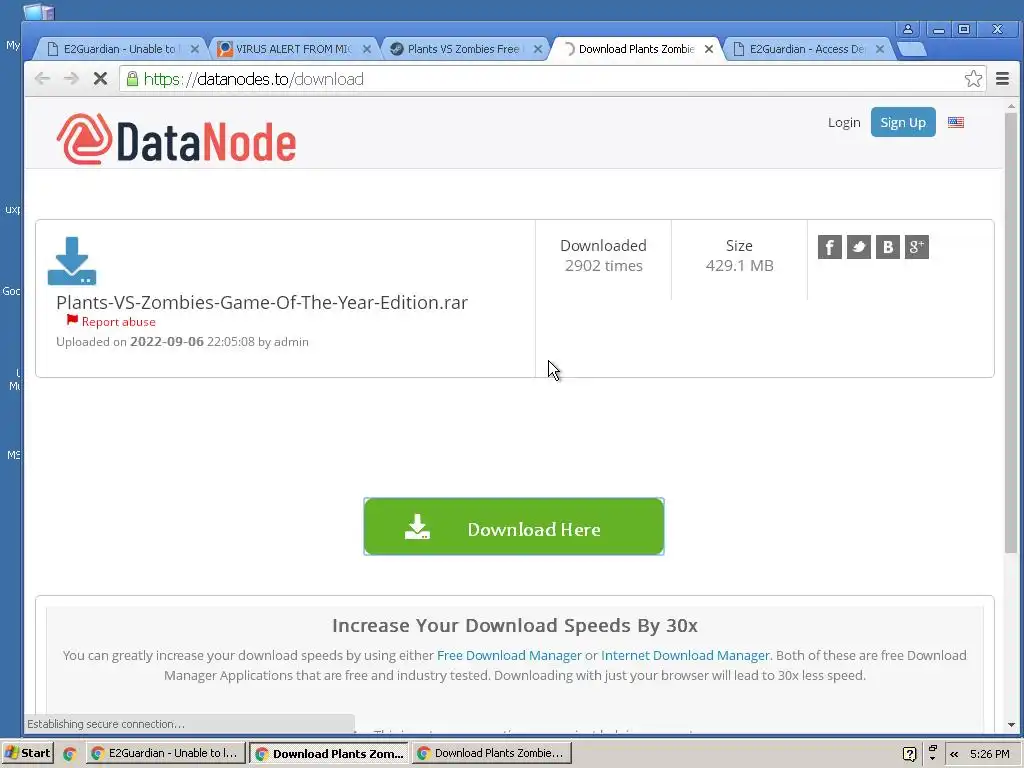This screenshot has width=1024, height=768.
Task: Click the upload date 2022-09-06
Action: pos(167,342)
